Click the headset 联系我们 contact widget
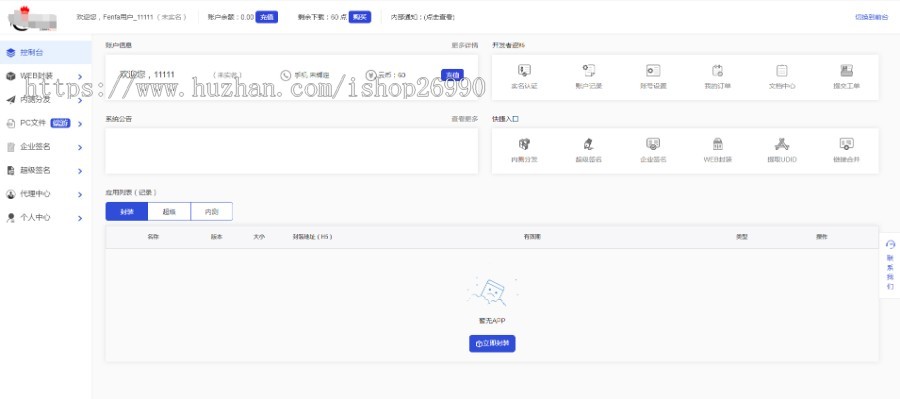900x399 pixels. (890, 265)
